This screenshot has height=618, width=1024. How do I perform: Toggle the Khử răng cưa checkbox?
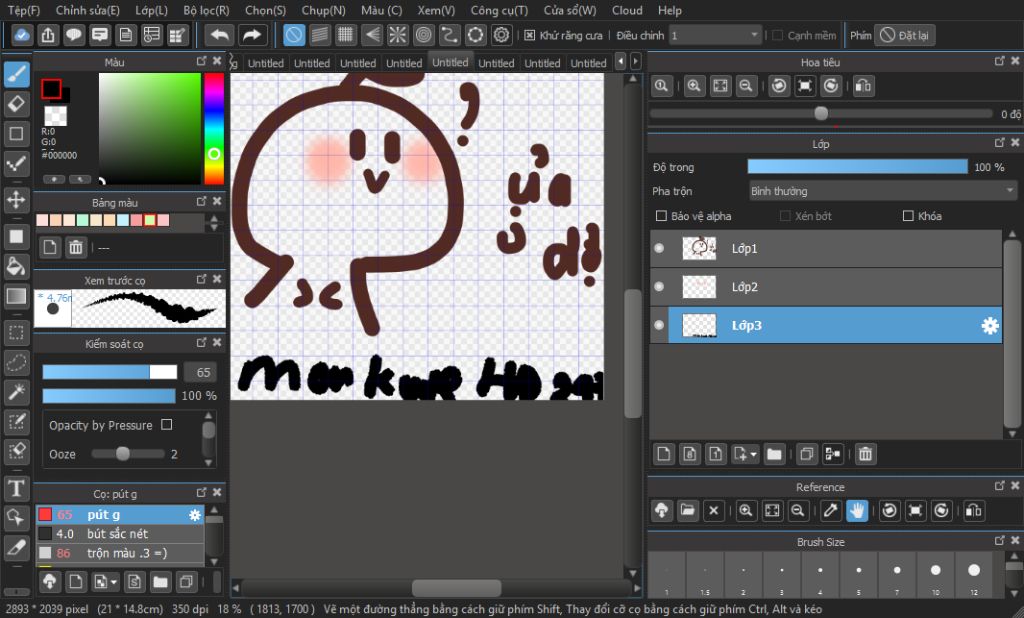click(x=530, y=35)
